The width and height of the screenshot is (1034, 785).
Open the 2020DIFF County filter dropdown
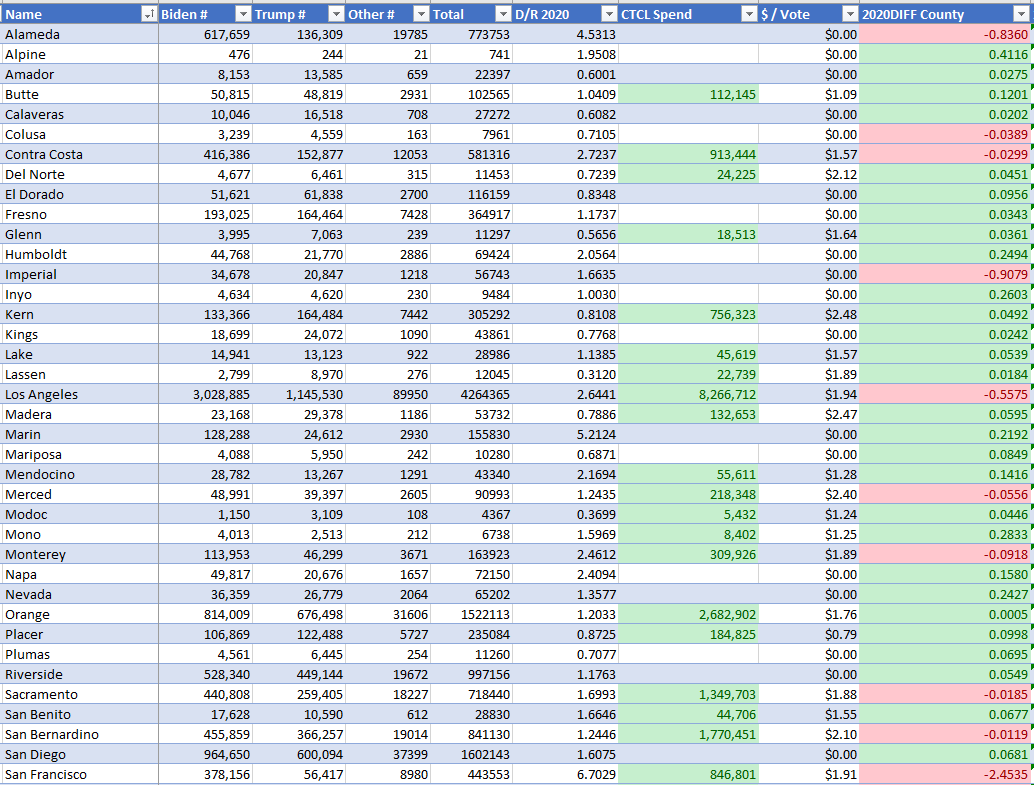coord(1020,15)
